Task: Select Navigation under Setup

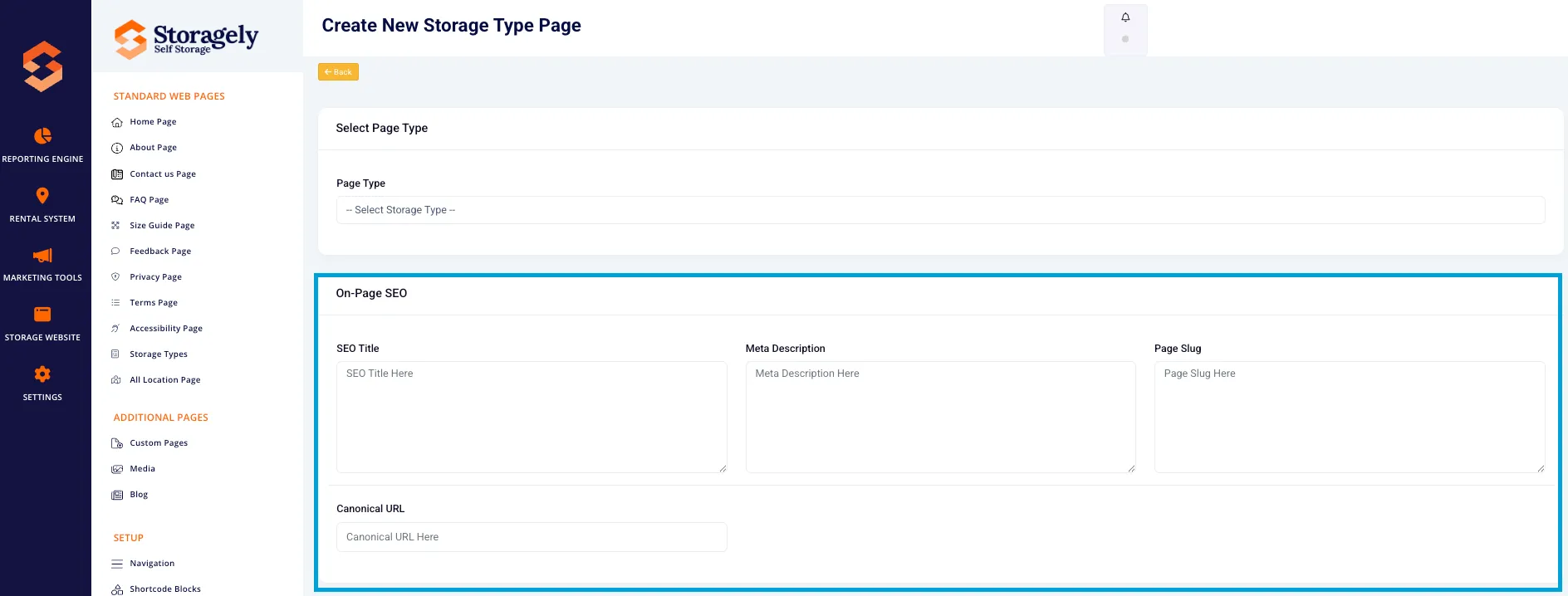Action: pyautogui.click(x=152, y=564)
